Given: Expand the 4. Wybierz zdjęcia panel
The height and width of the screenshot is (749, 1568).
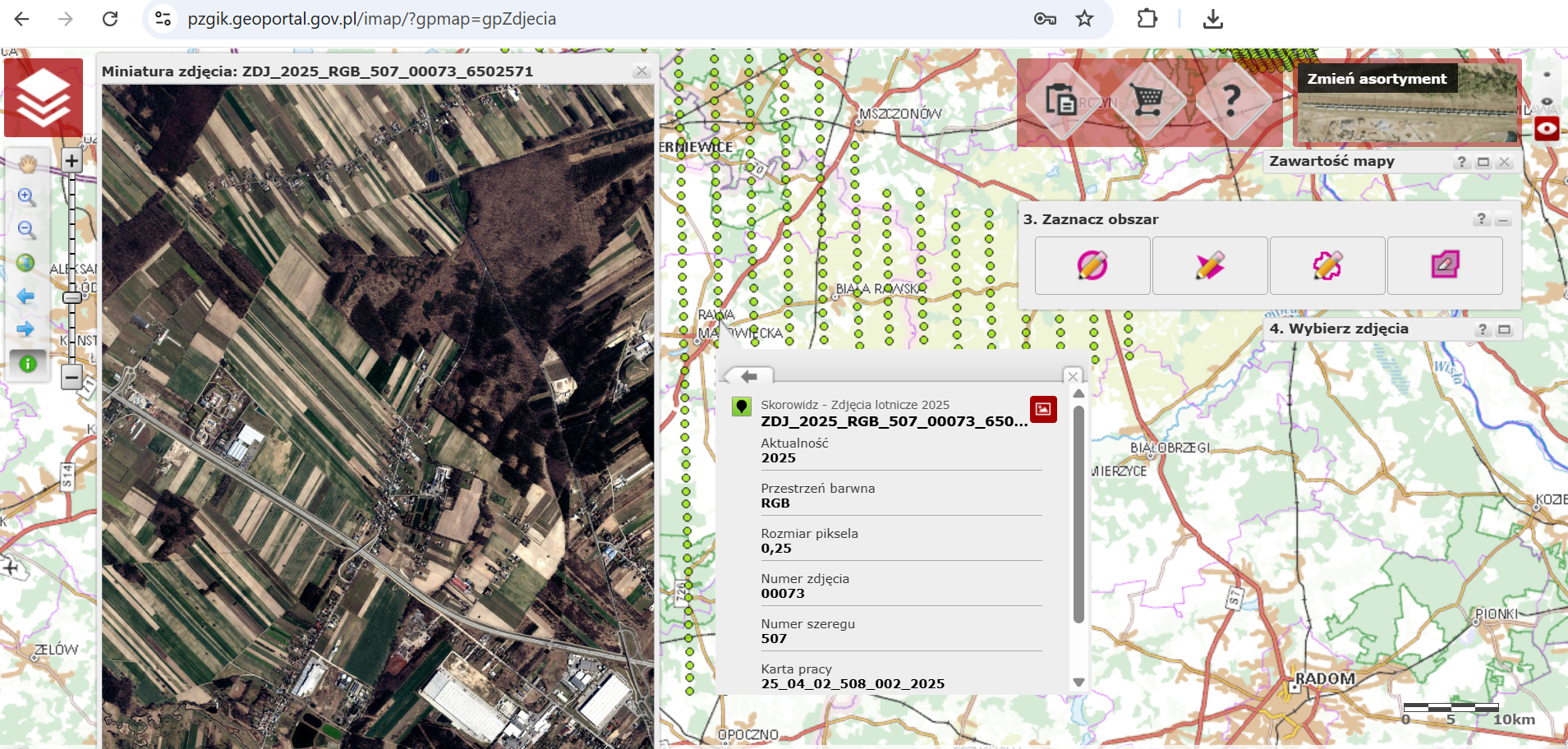Looking at the screenshot, I should (x=1504, y=329).
